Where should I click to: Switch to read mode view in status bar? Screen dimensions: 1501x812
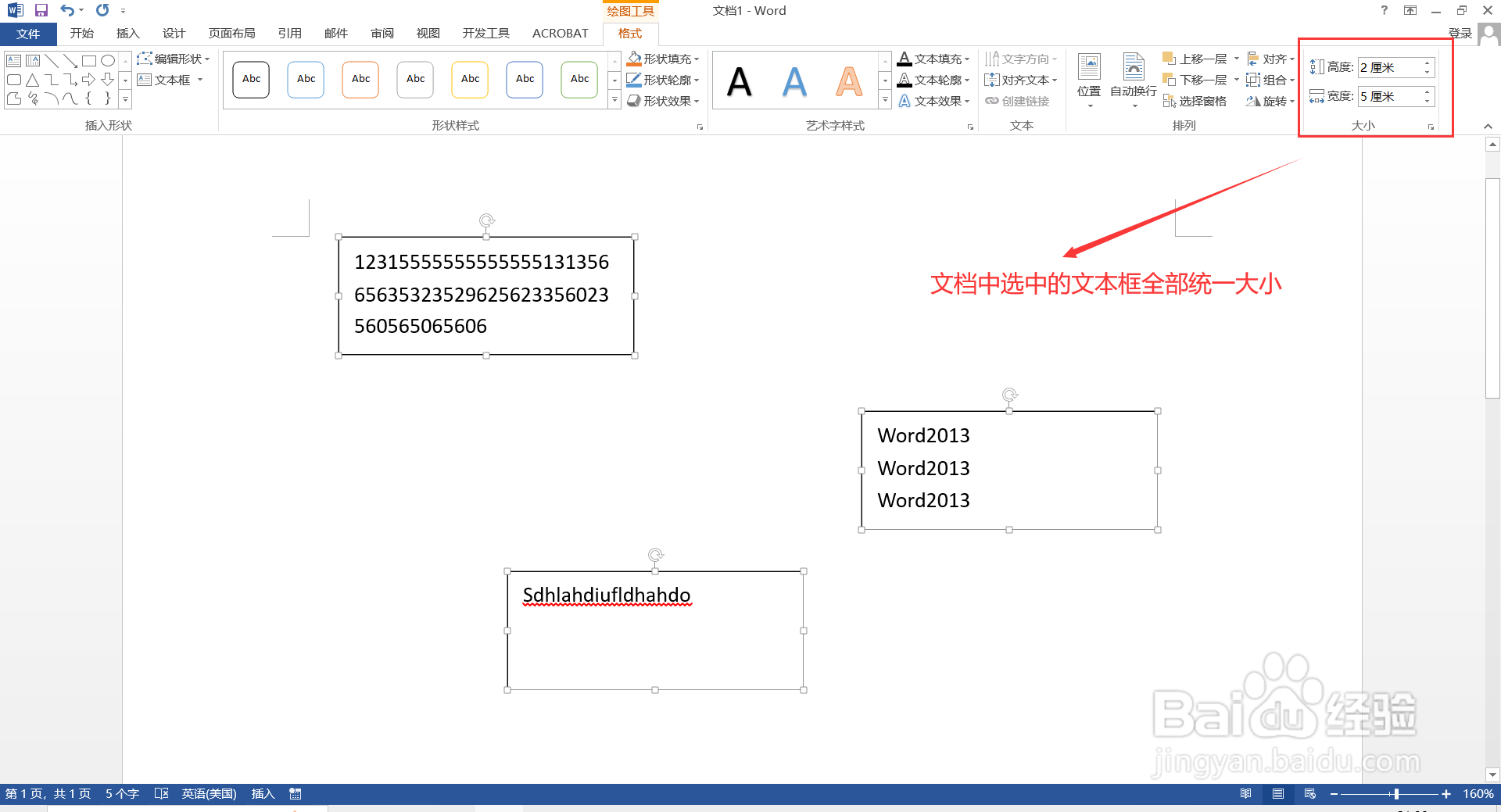(1246, 794)
